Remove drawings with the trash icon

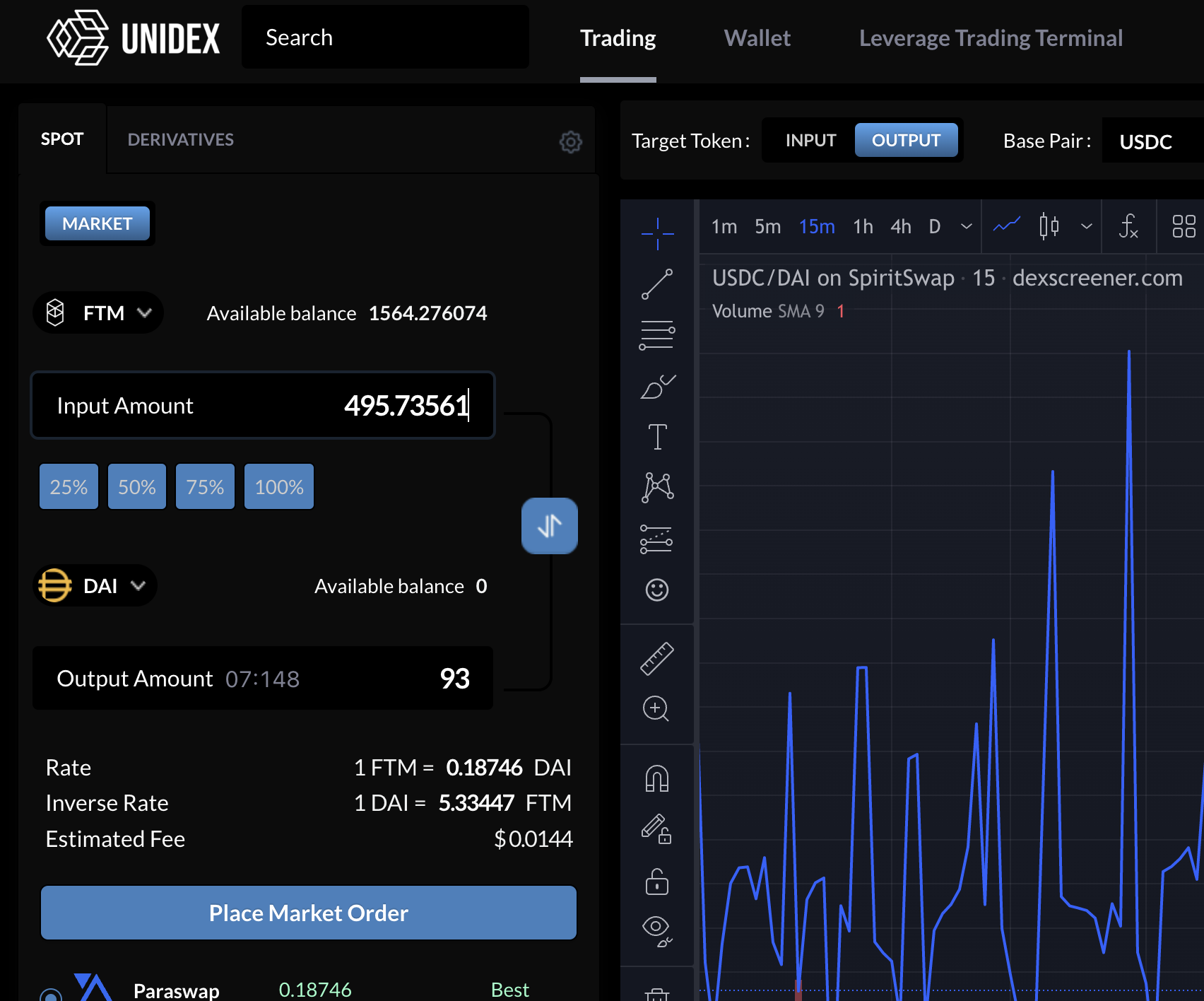657,994
